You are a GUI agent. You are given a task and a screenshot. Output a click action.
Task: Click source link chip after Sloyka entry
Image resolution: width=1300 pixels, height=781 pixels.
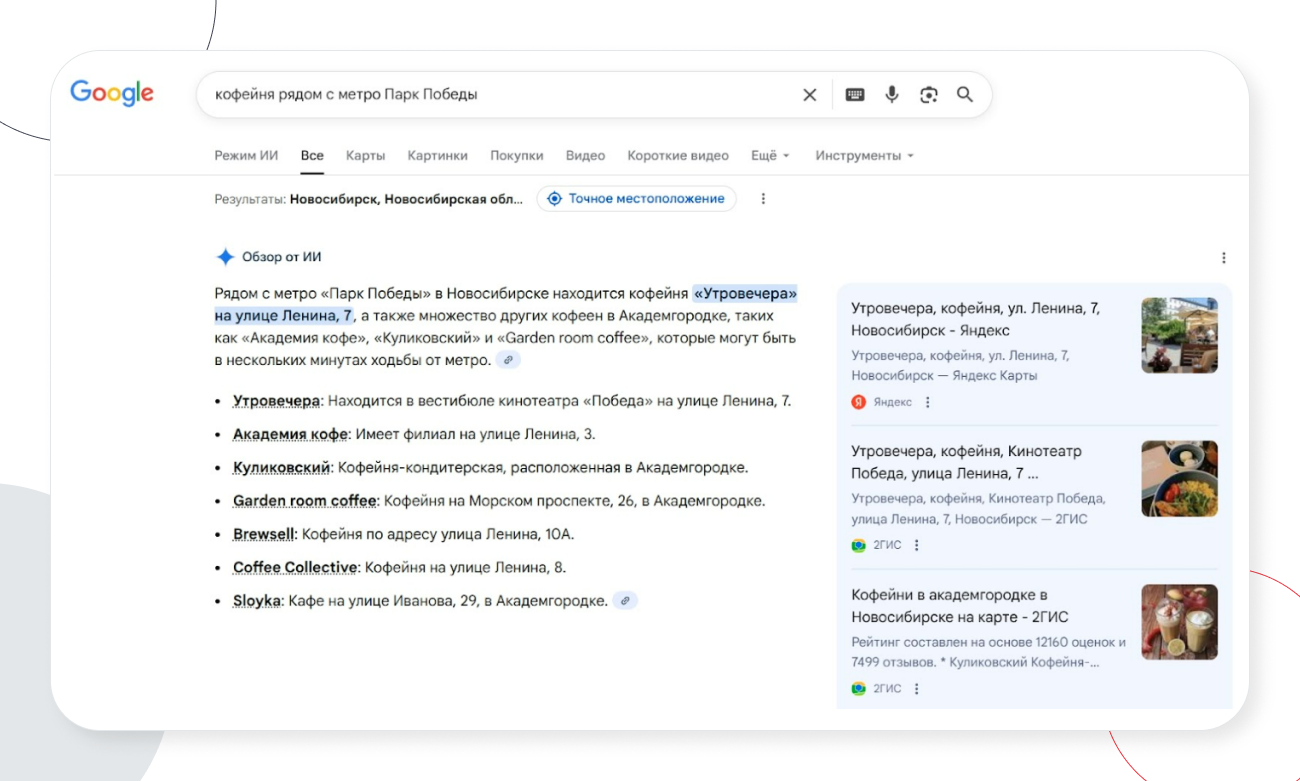coord(625,601)
